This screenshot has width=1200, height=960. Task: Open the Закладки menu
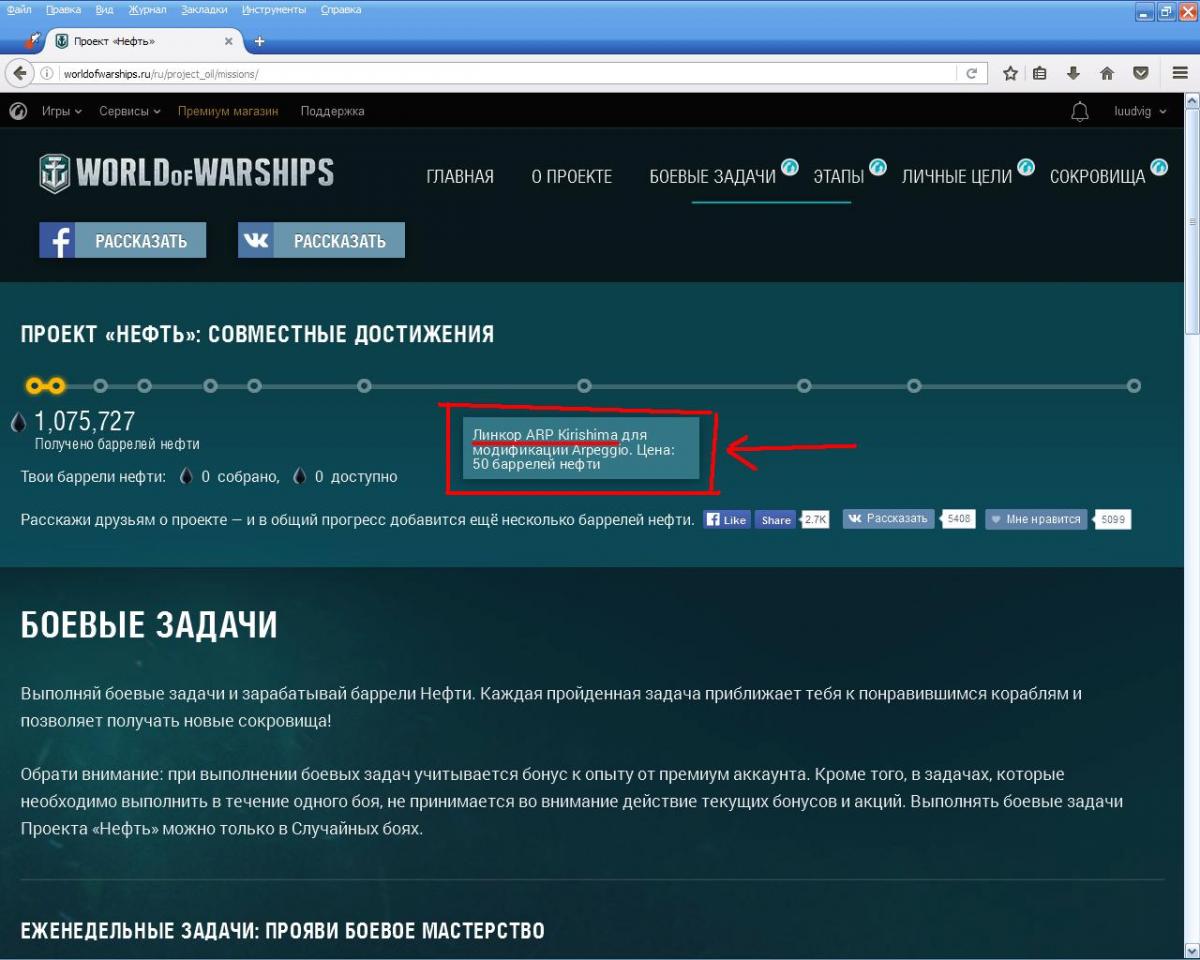tap(205, 9)
